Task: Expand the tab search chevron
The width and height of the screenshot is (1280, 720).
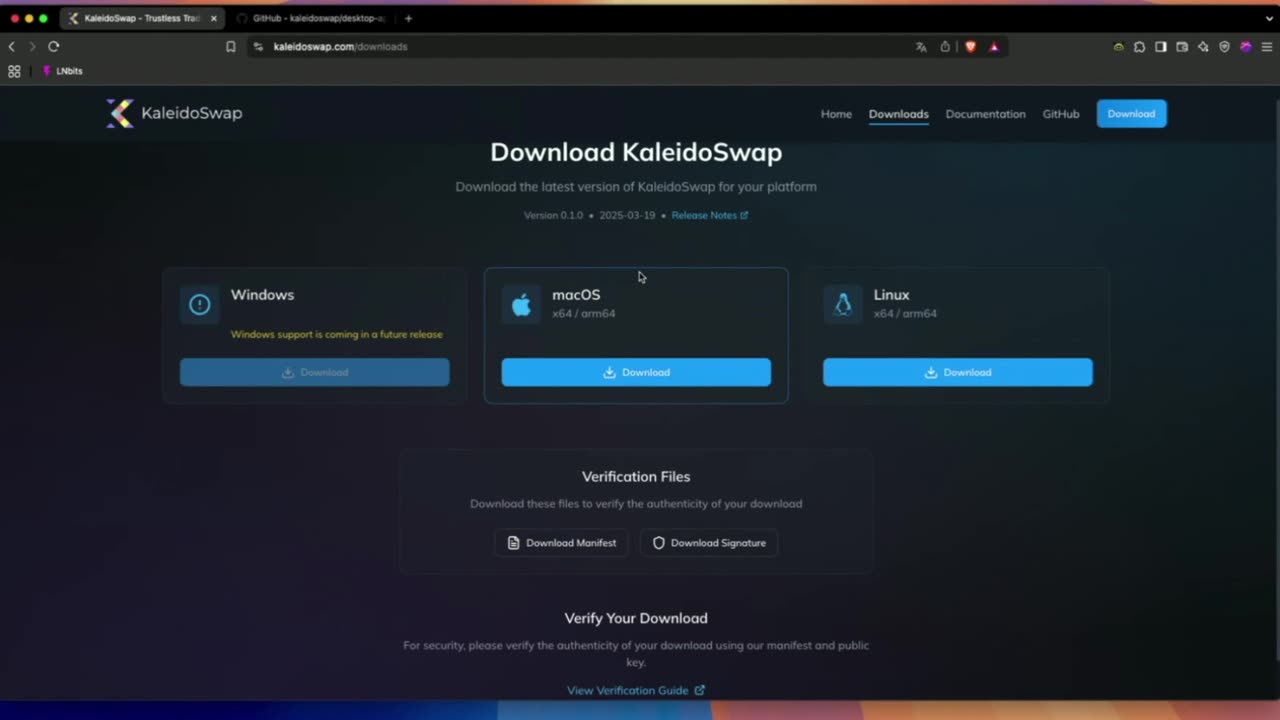Action: pyautogui.click(x=1270, y=18)
